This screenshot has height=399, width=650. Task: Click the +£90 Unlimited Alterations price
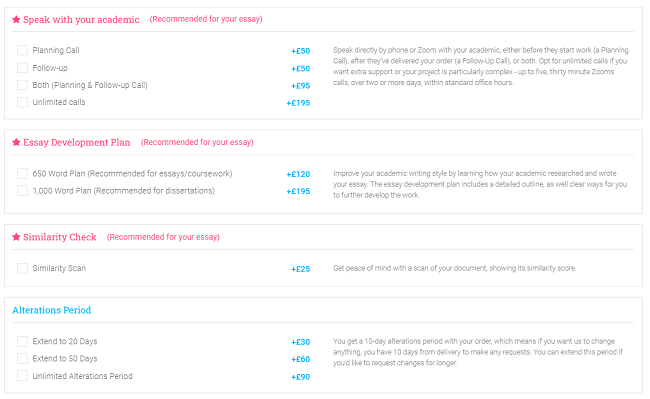point(301,377)
